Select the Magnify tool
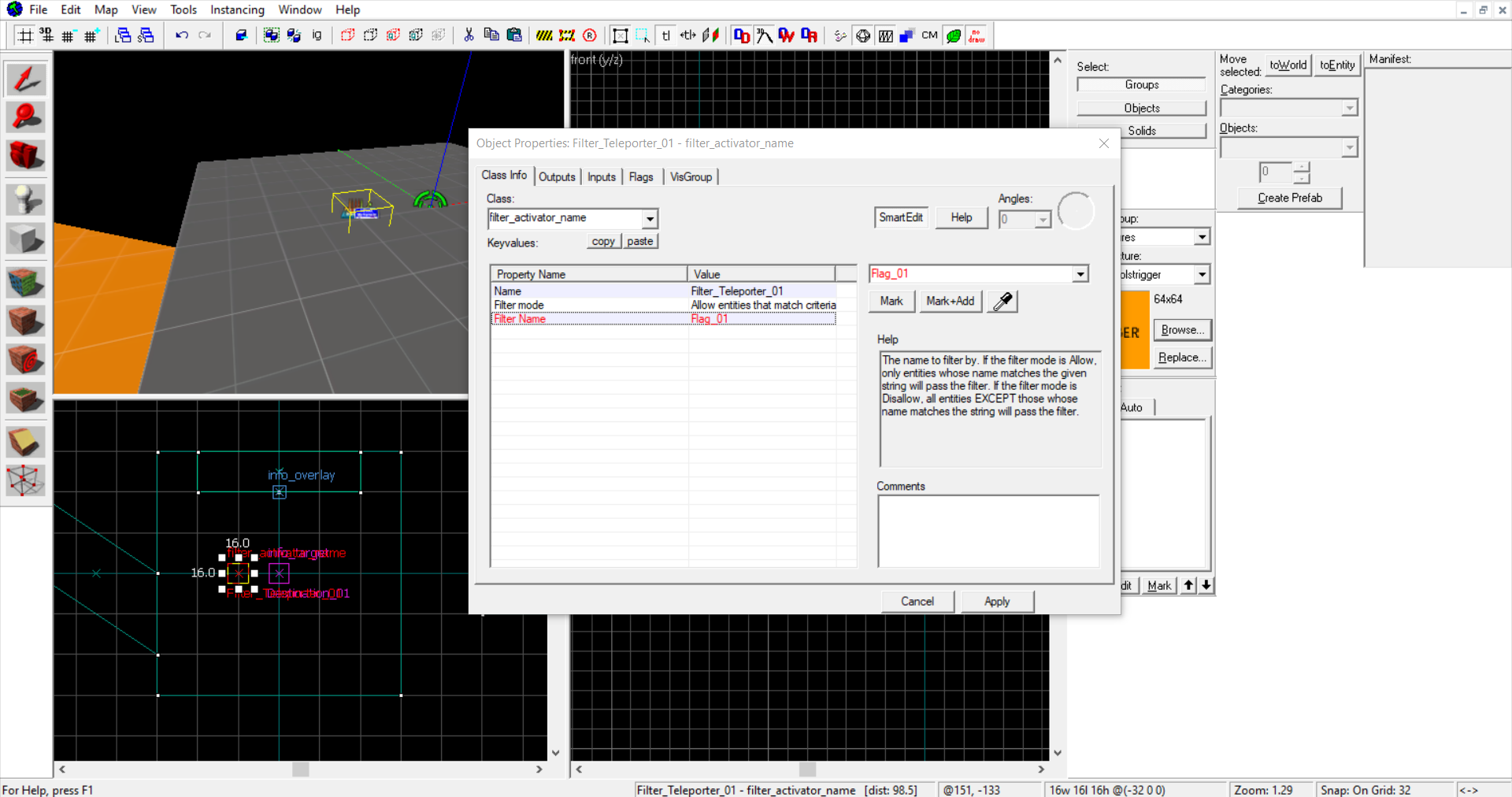Image resolution: width=1512 pixels, height=797 pixels. [x=26, y=117]
